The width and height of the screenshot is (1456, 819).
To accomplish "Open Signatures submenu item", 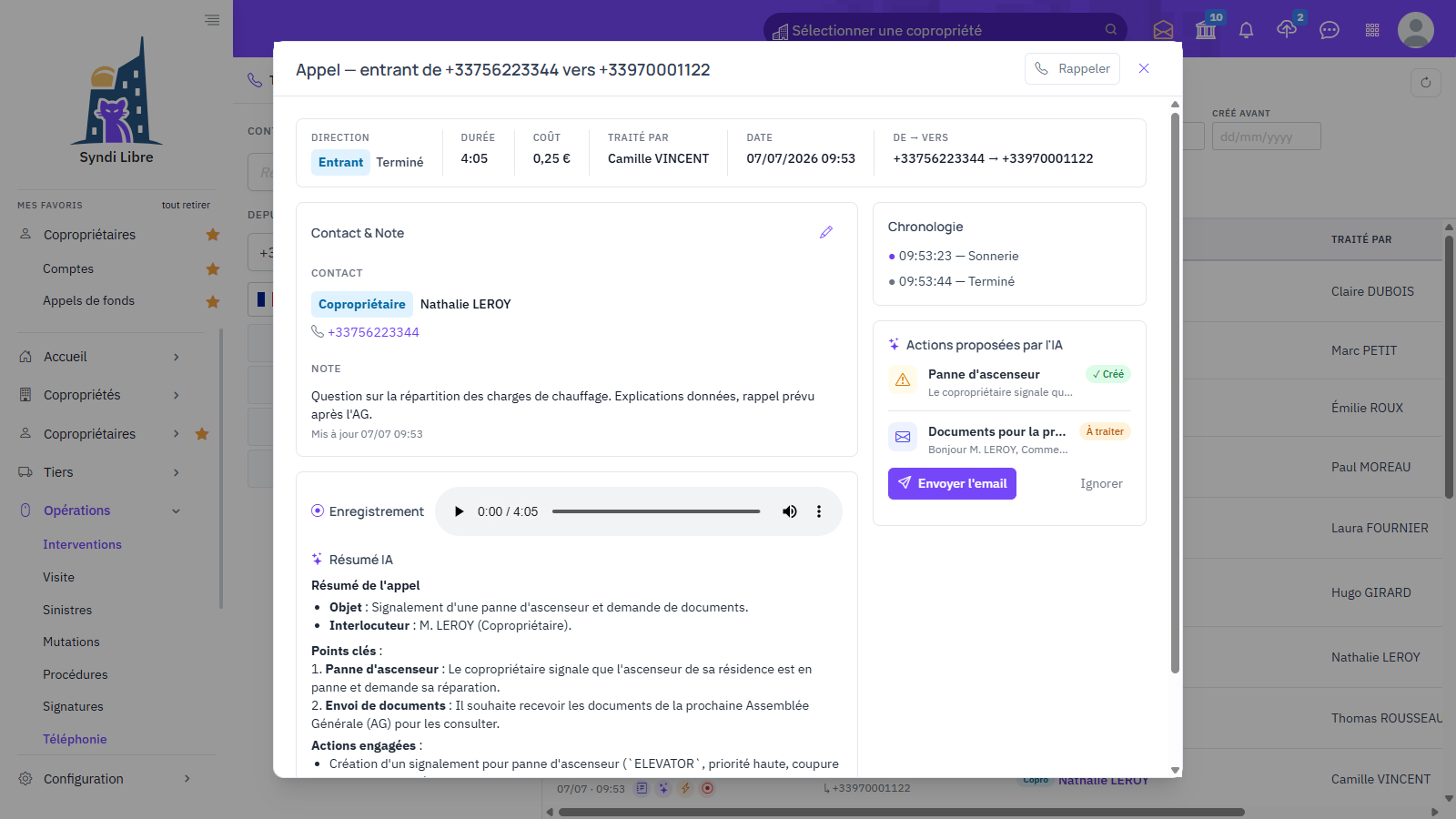I will [73, 706].
